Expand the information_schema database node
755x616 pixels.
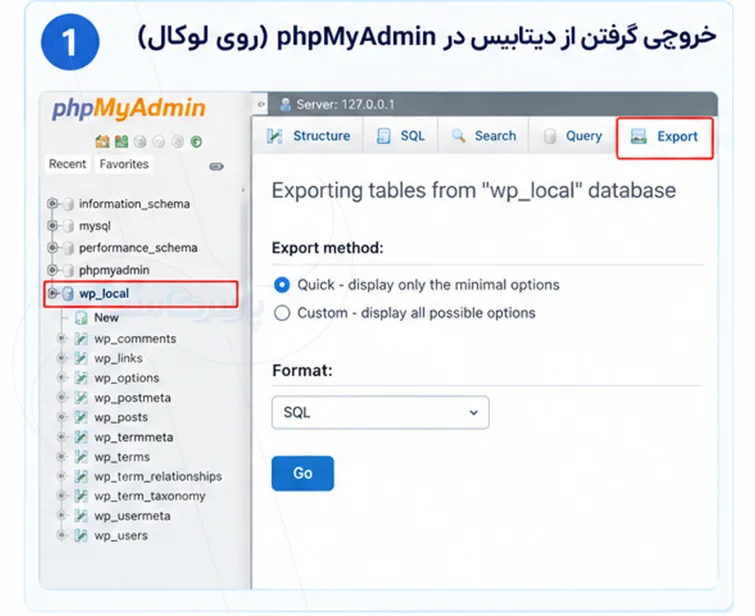click(52, 204)
